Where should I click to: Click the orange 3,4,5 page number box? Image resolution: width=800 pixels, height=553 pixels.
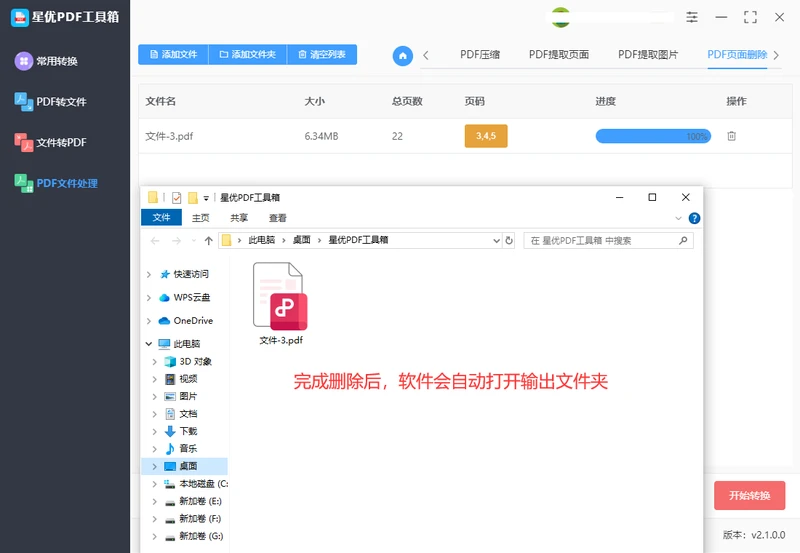[x=486, y=136]
